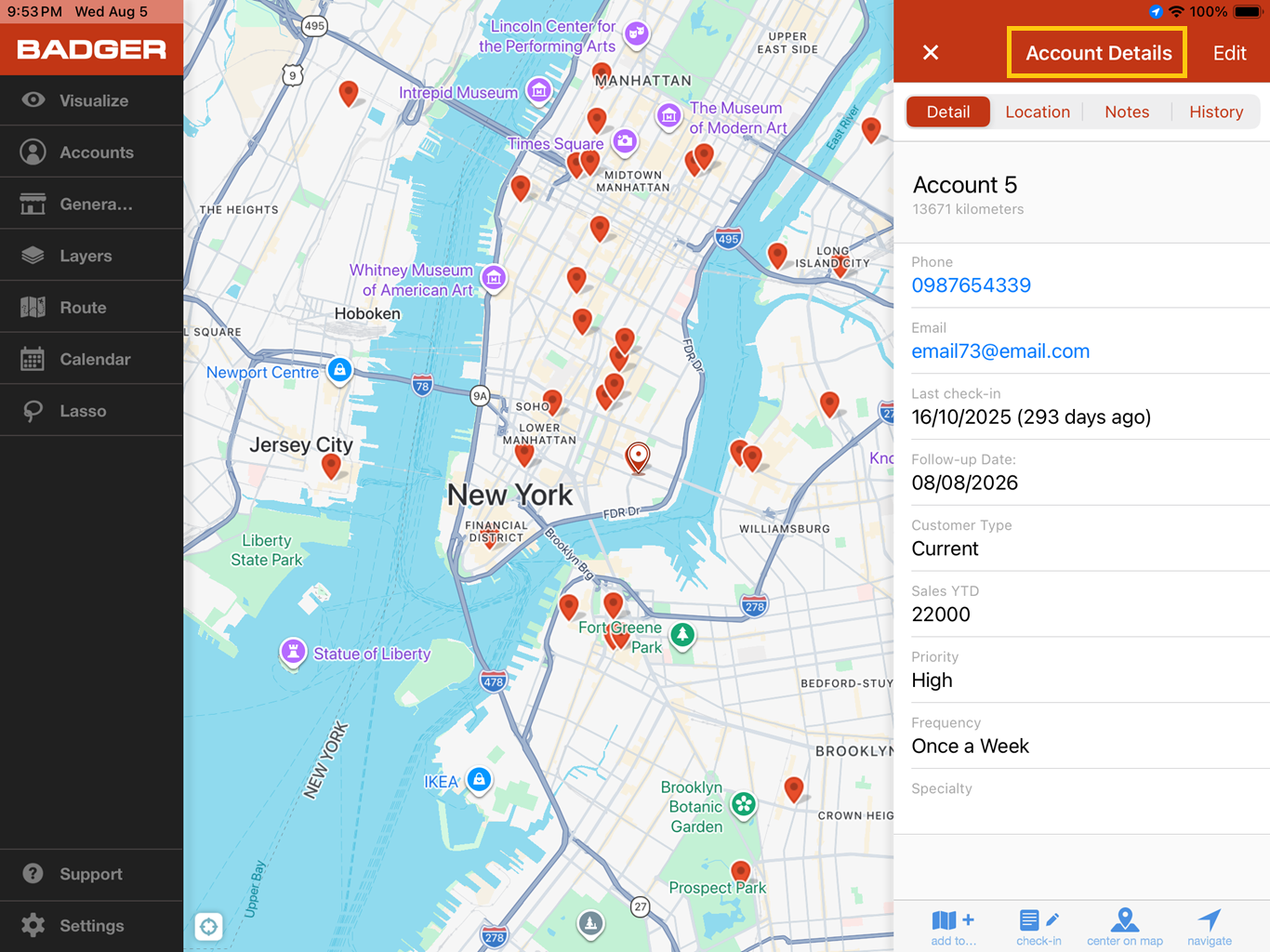The width and height of the screenshot is (1270, 952).
Task: Tap the Whitney Museum marker icon
Action: 494,277
